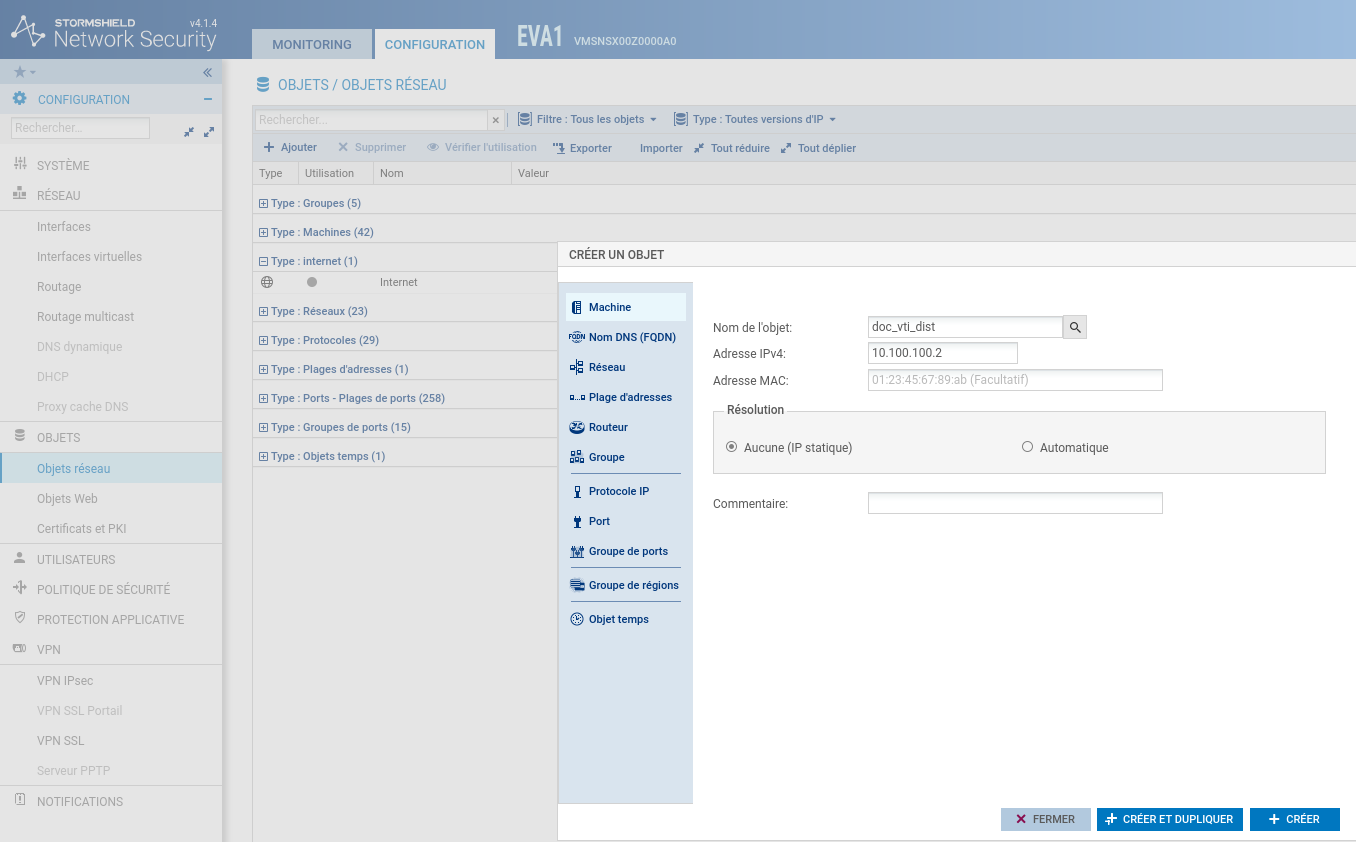Image resolution: width=1356 pixels, height=842 pixels.
Task: Enable Automatique resolution option
Action: click(1027, 448)
